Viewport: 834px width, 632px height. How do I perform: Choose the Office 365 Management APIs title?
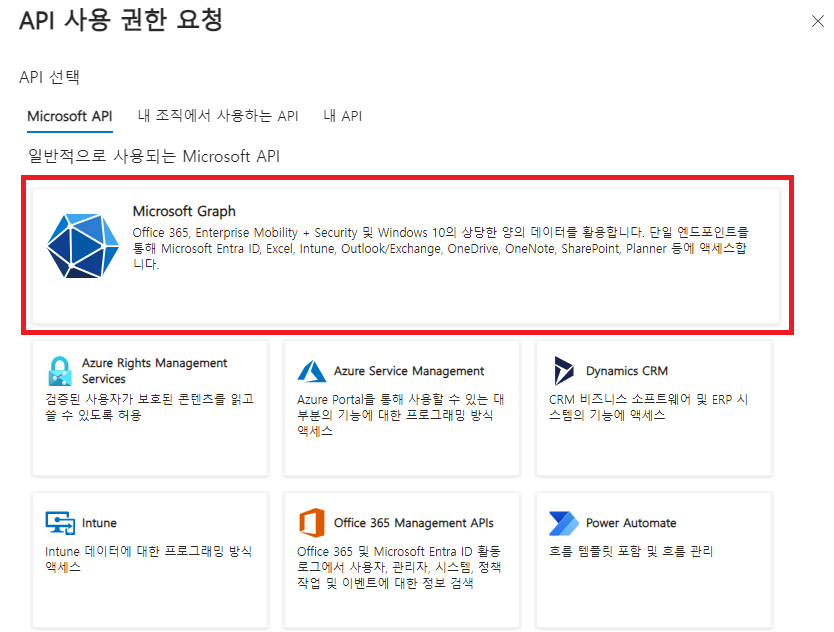tap(413, 523)
